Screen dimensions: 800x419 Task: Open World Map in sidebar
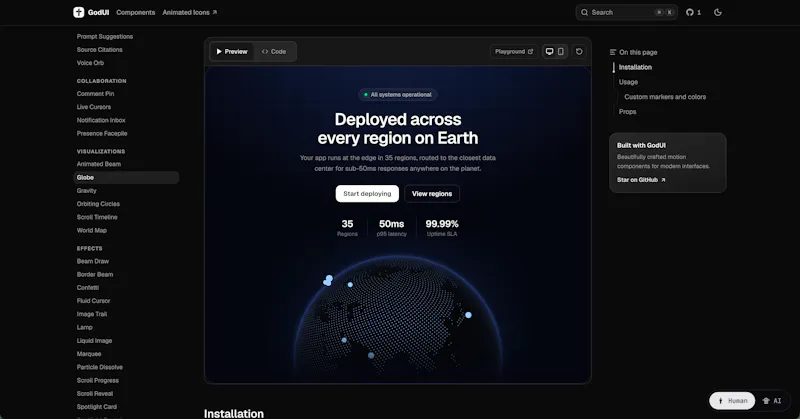click(92, 230)
